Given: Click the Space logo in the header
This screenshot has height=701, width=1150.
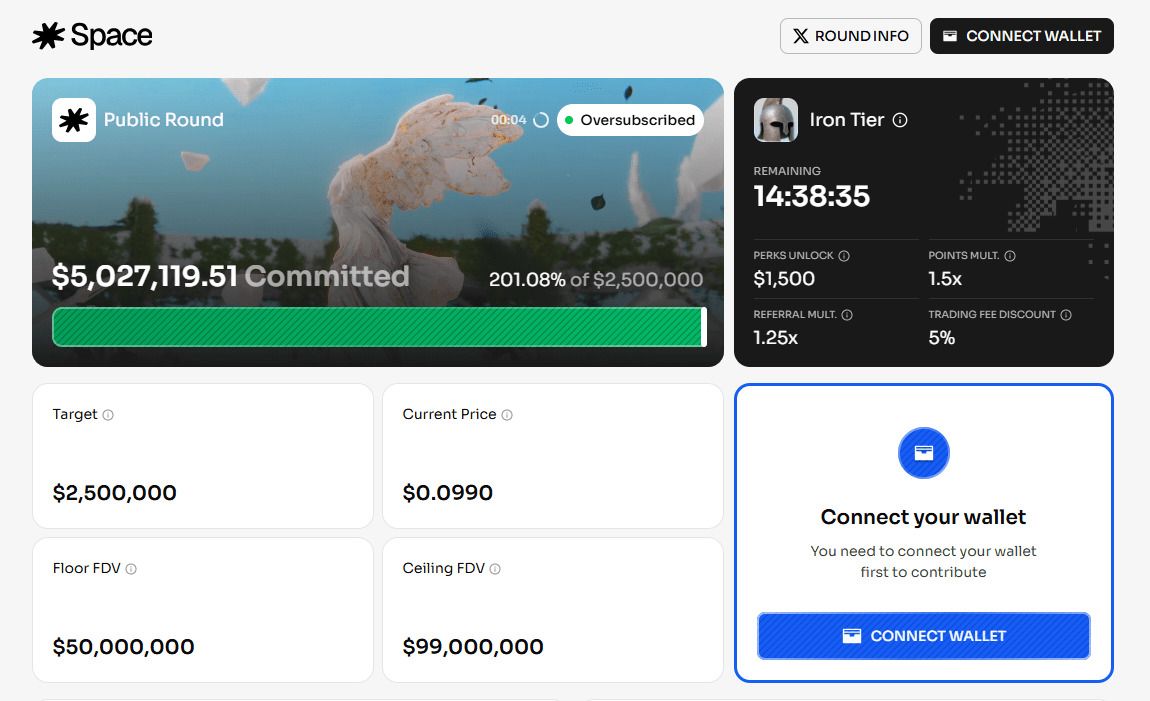Looking at the screenshot, I should [92, 35].
